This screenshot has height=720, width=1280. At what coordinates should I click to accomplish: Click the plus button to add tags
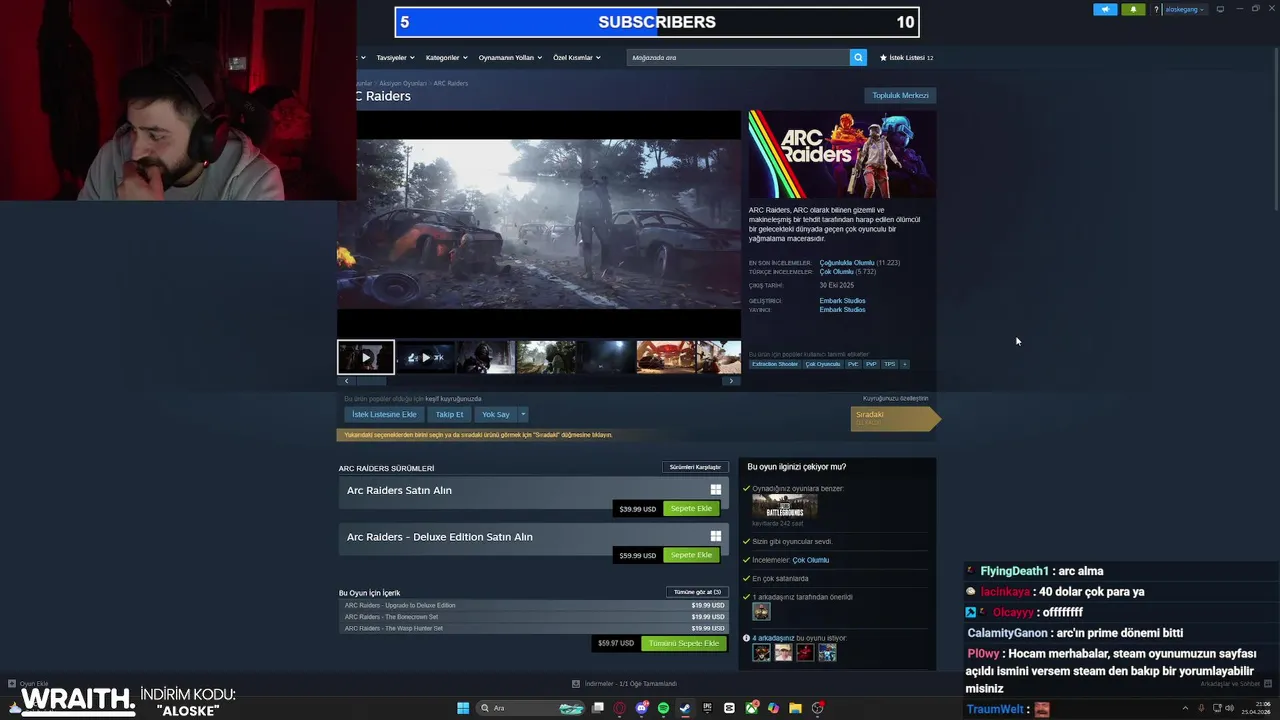point(905,364)
